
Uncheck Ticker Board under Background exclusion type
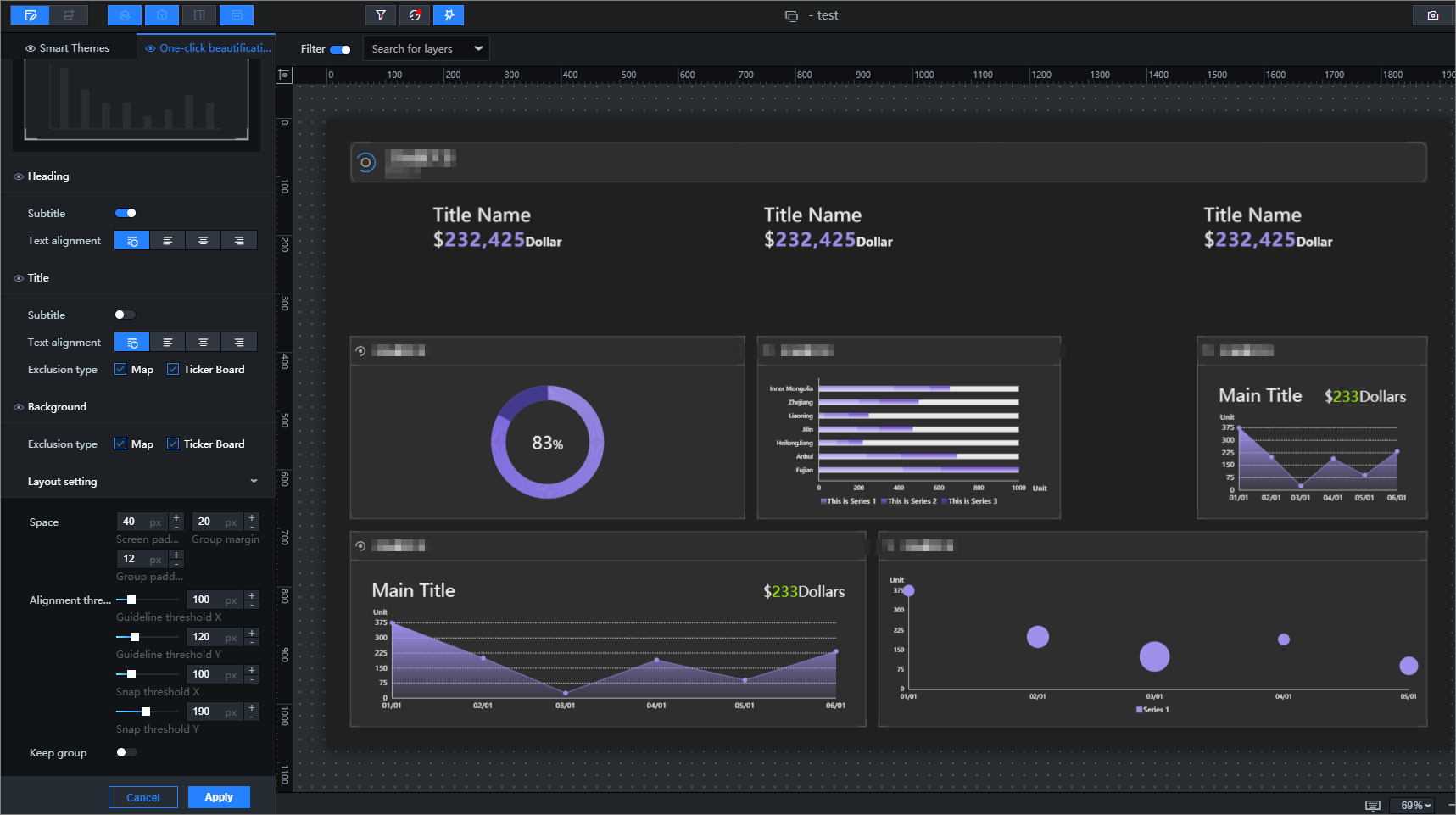[173, 444]
